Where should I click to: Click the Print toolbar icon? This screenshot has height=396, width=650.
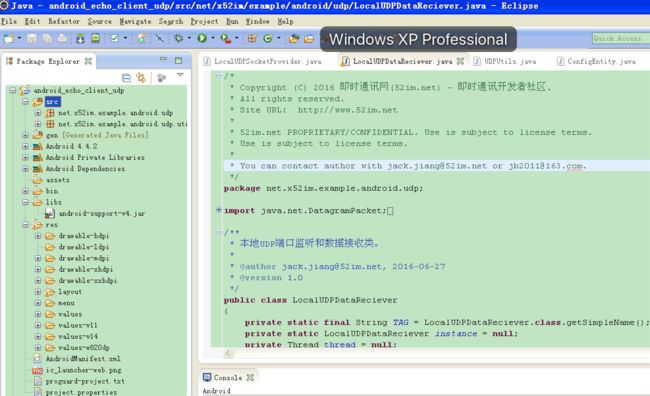pyautogui.click(x=62, y=39)
